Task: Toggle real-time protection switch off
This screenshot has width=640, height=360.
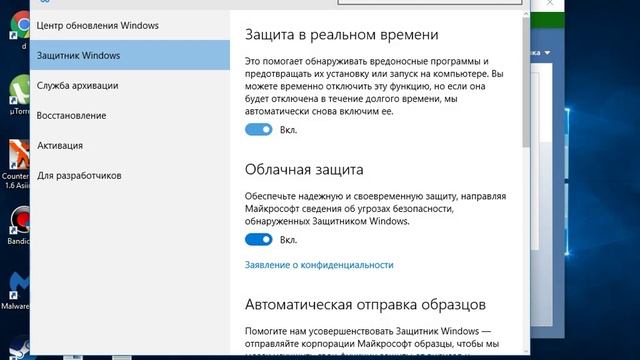Action: [x=258, y=130]
